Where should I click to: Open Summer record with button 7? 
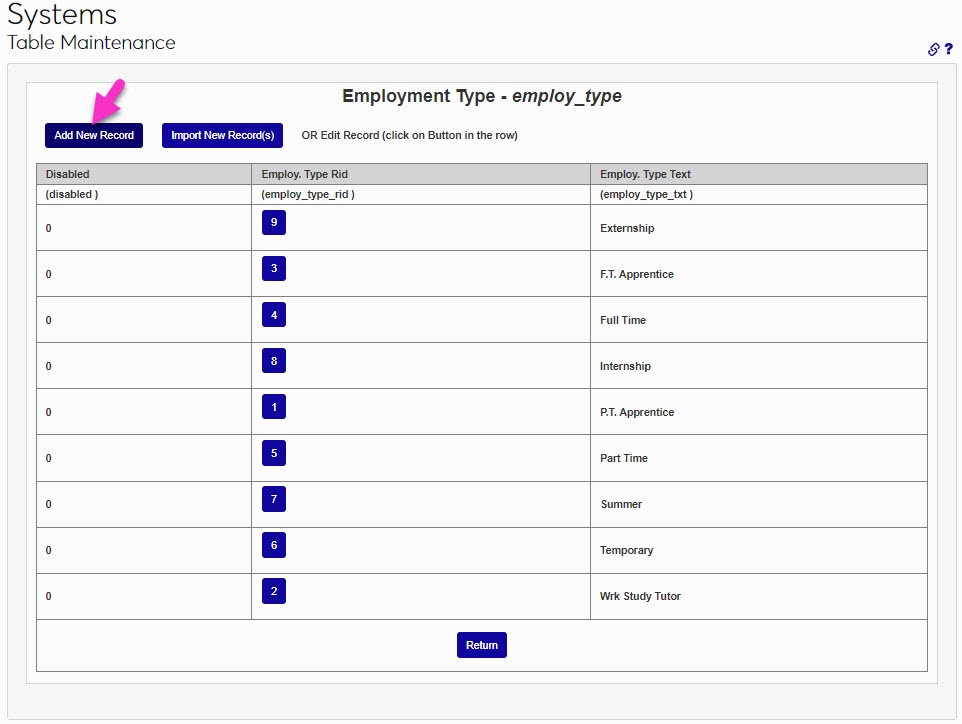(x=274, y=499)
